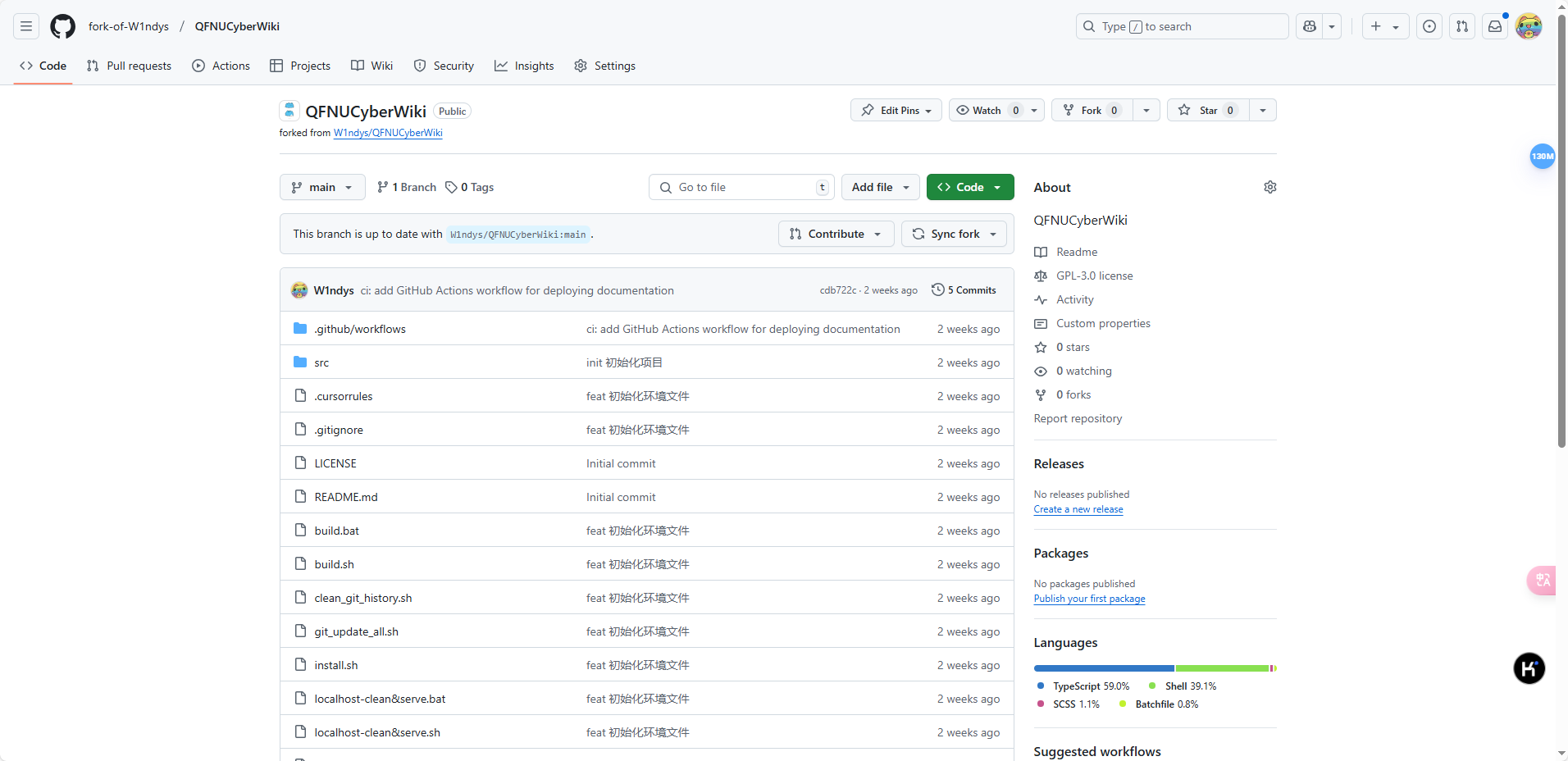The width and height of the screenshot is (1568, 761).
Task: Open the user avatar menu
Action: [1529, 26]
